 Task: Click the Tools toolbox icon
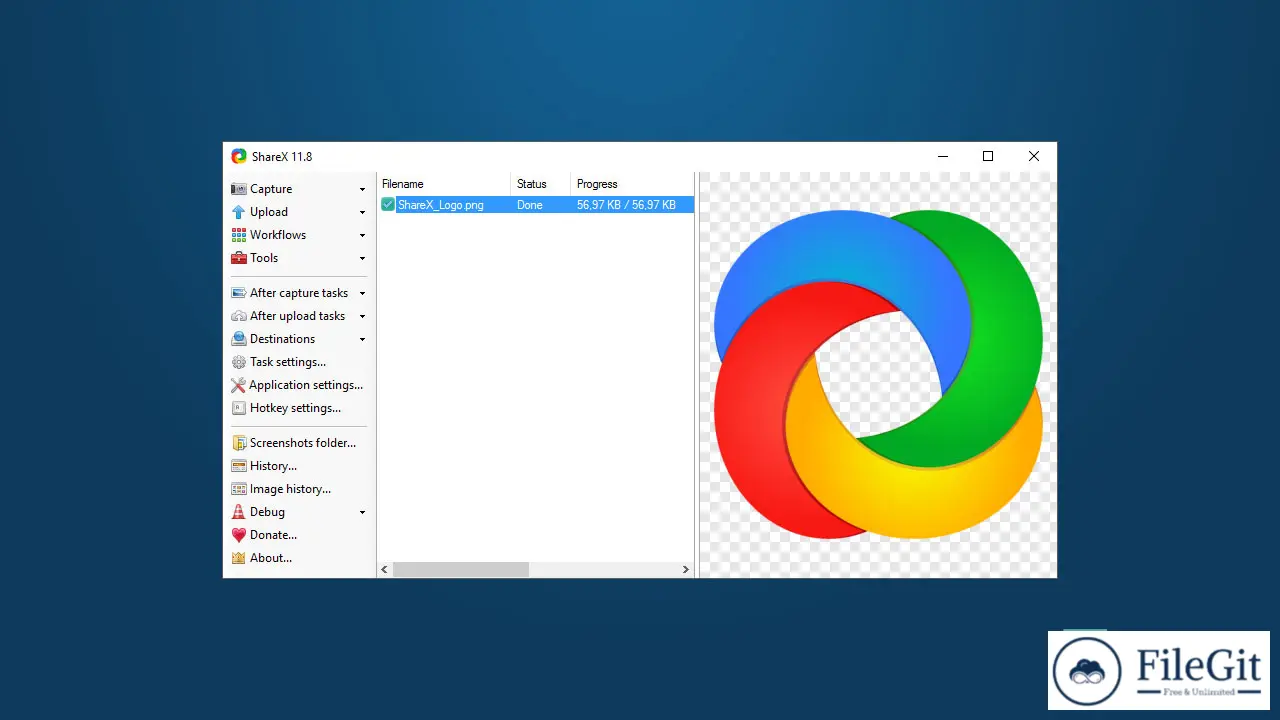pyautogui.click(x=238, y=258)
